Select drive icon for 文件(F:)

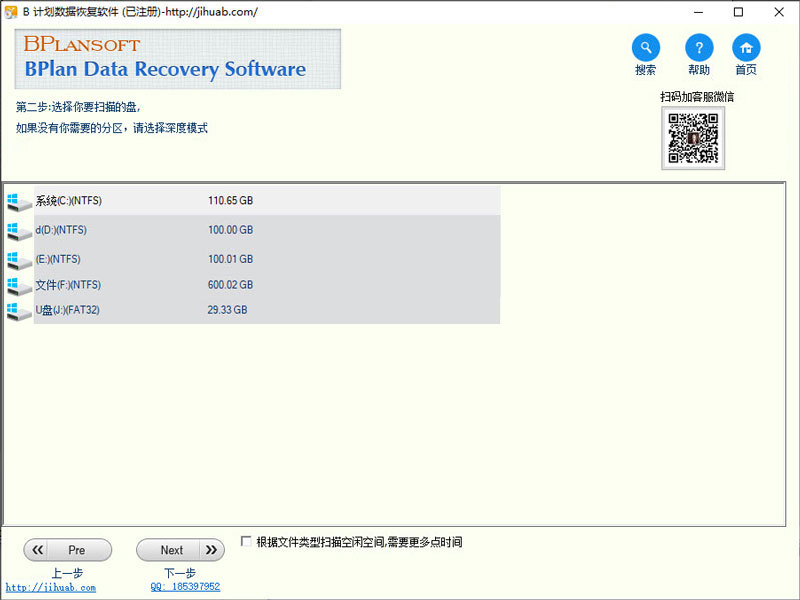(x=19, y=286)
